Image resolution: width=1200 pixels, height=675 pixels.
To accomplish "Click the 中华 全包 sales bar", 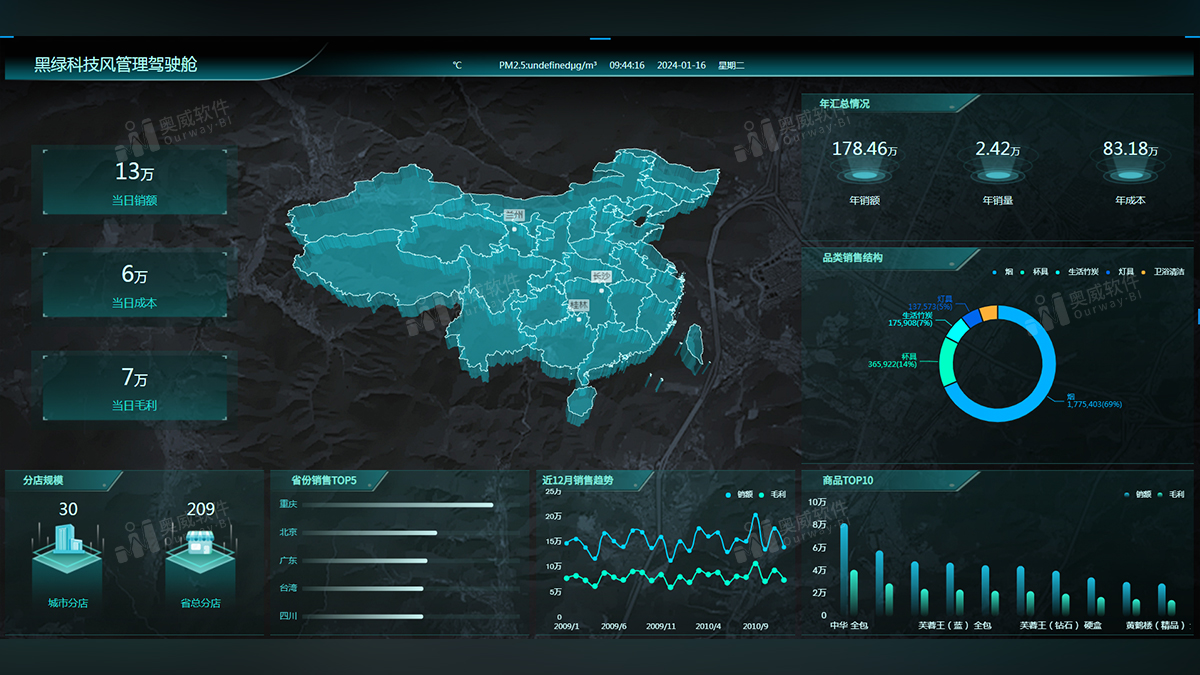I will [844, 570].
